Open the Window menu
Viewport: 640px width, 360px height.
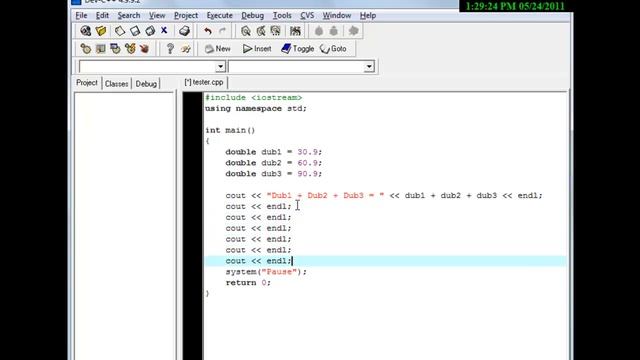click(x=337, y=16)
